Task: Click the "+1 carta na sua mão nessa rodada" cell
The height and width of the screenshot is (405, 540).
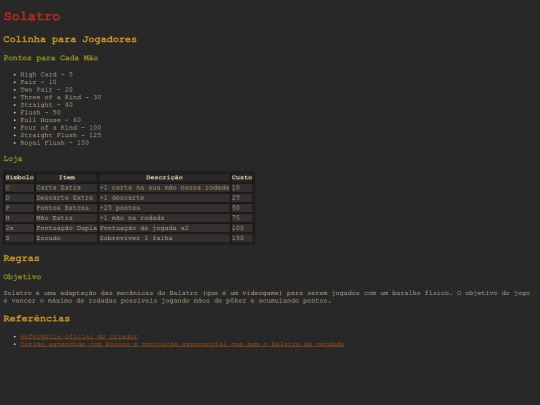Action: pos(164,188)
